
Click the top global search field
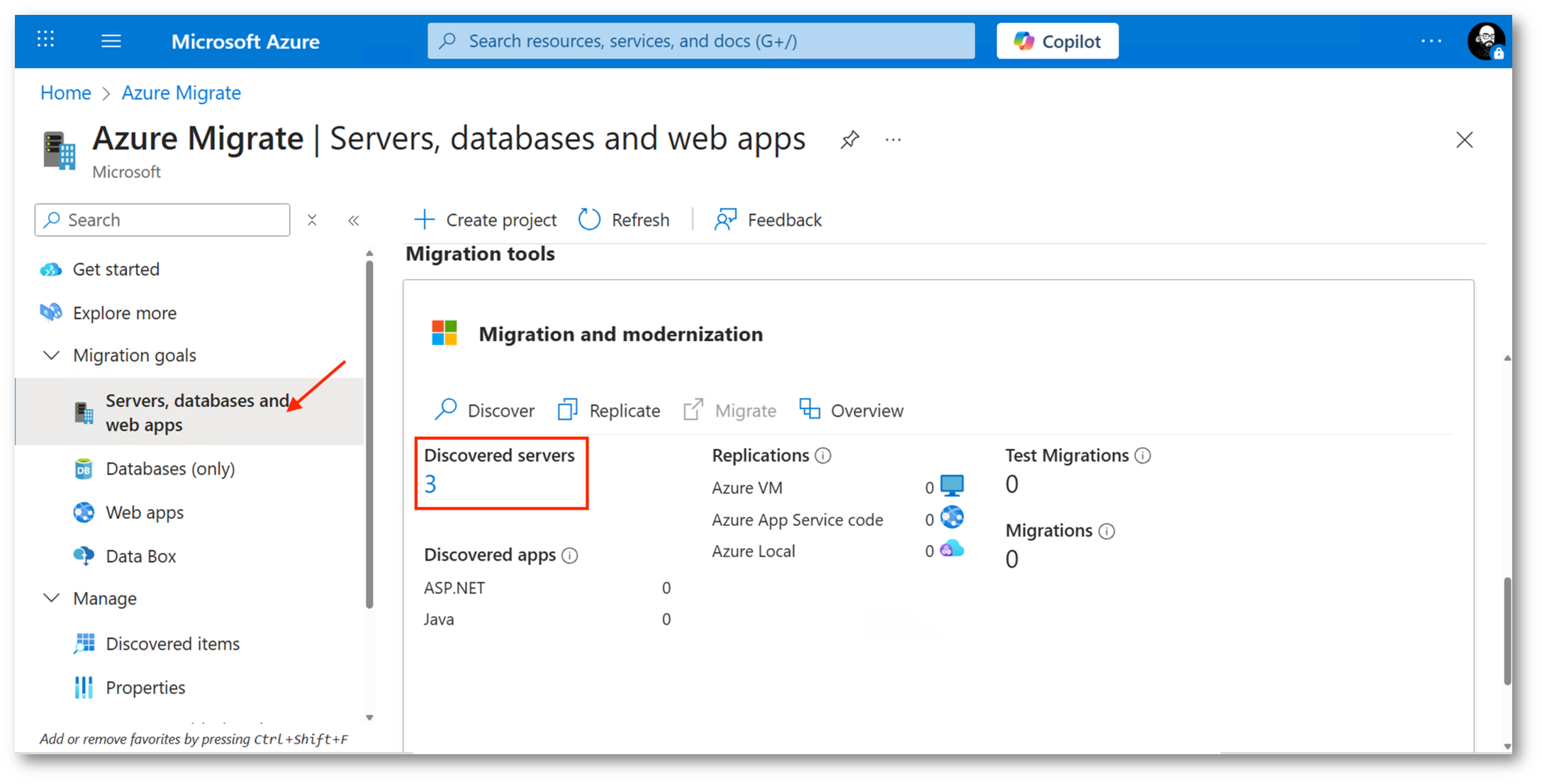coord(700,41)
